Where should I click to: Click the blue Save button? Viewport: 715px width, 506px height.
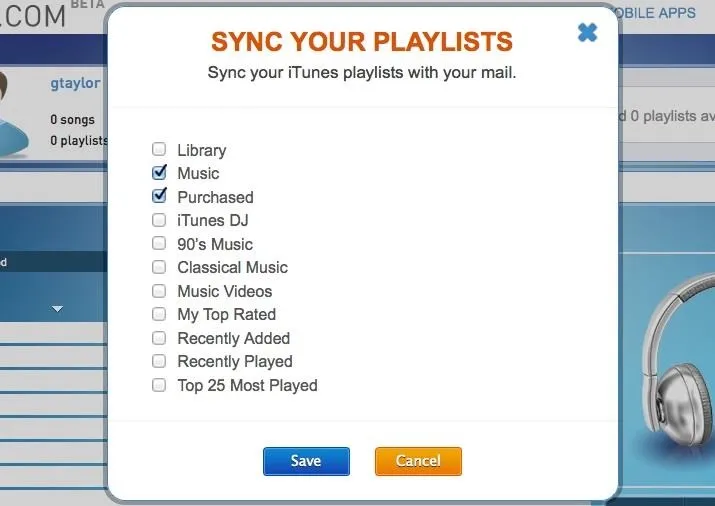click(x=306, y=461)
